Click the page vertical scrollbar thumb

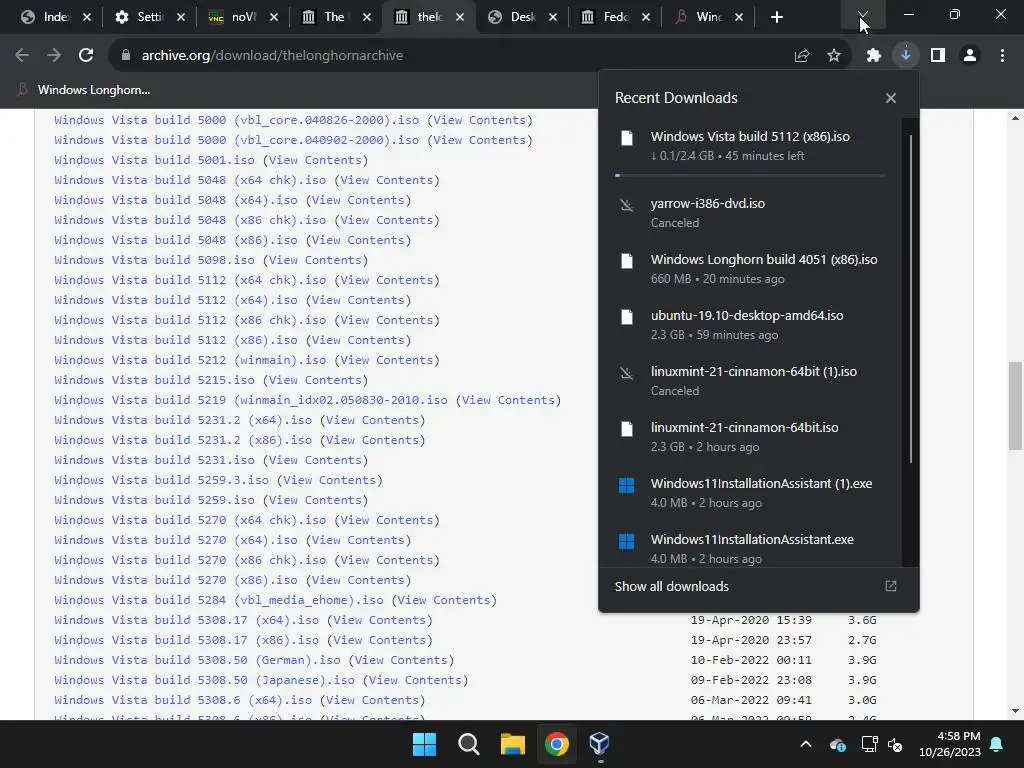click(1015, 406)
